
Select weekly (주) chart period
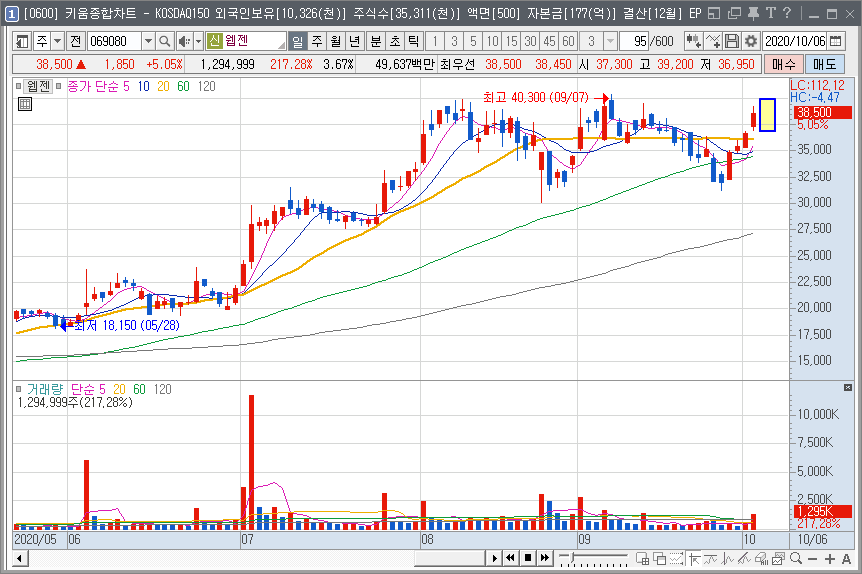click(x=317, y=41)
